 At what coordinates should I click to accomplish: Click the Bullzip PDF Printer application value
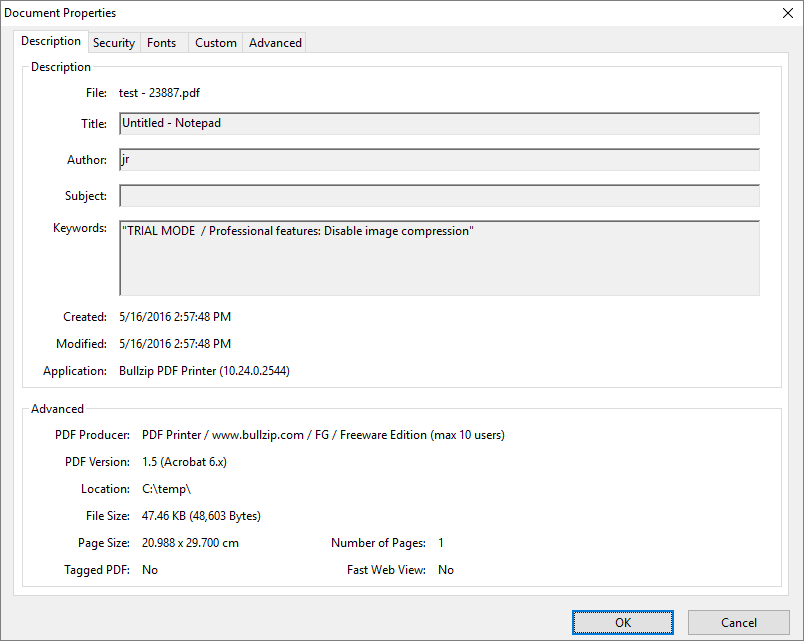click(205, 371)
